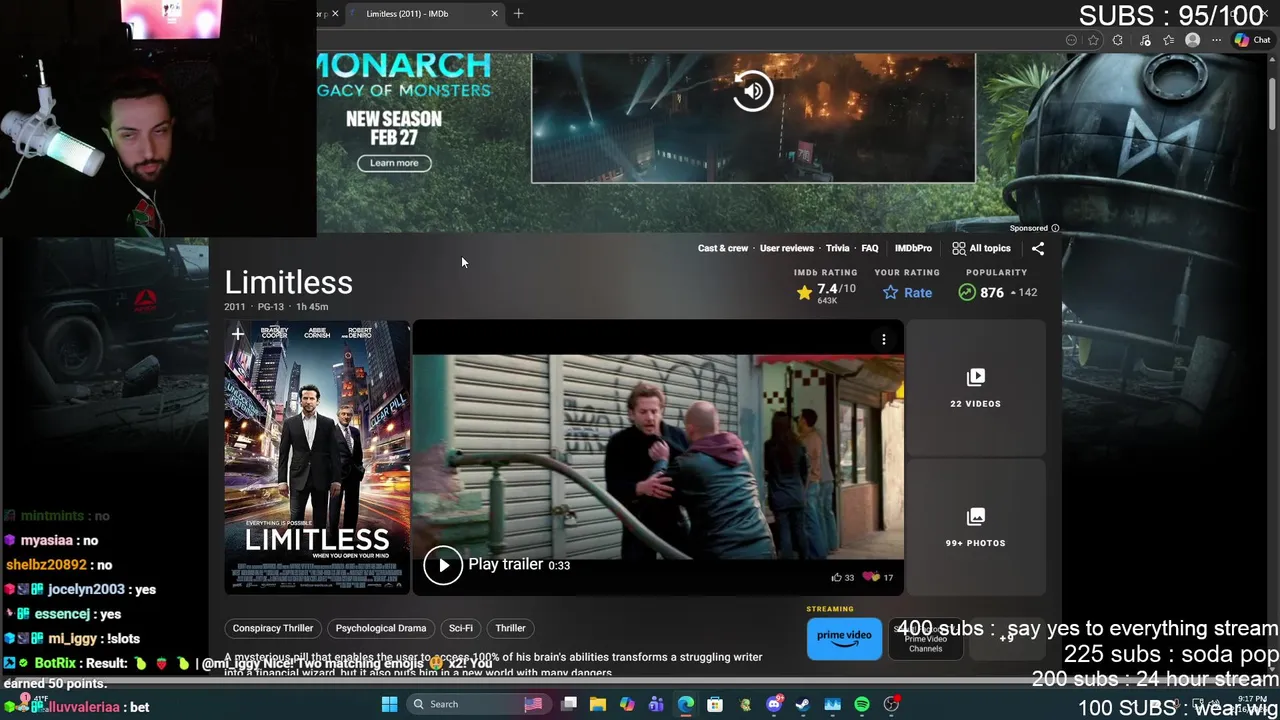This screenshot has height=720, width=1280.
Task: View the popularity score 876
Action: click(997, 292)
